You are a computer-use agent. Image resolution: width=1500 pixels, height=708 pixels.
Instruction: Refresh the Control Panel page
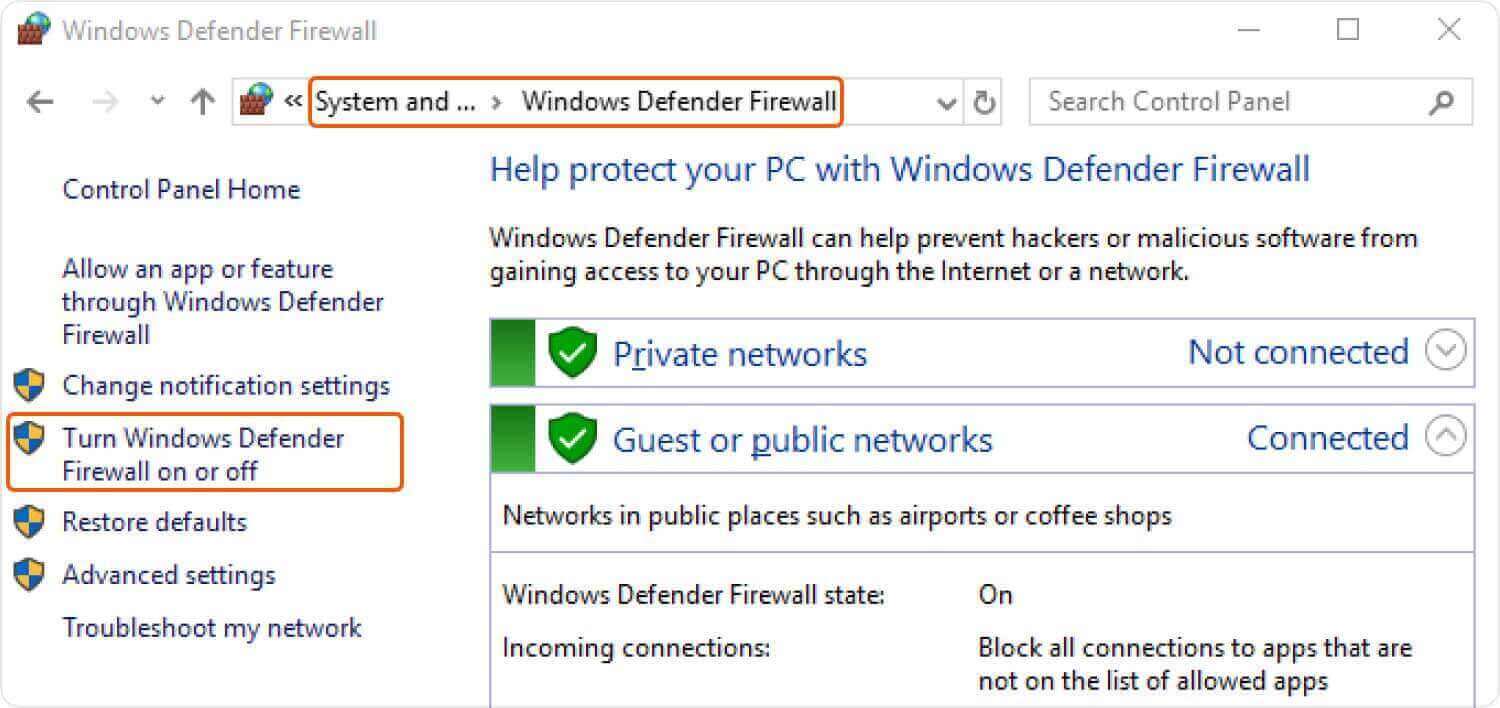pyautogui.click(x=985, y=103)
